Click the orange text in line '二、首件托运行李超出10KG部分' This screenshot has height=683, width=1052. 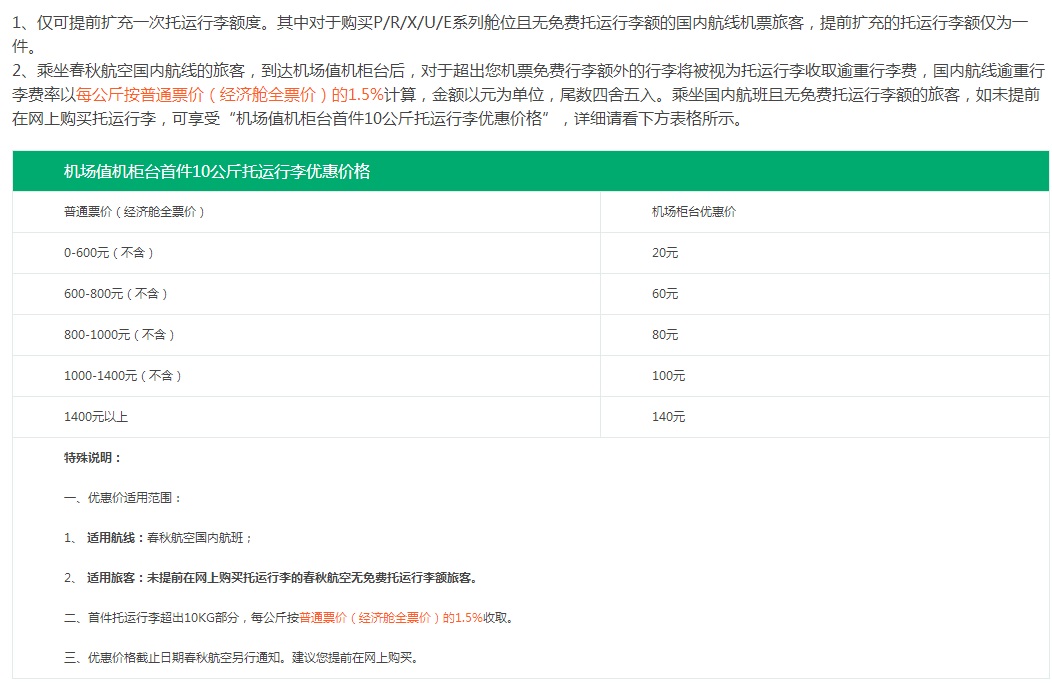[391, 618]
